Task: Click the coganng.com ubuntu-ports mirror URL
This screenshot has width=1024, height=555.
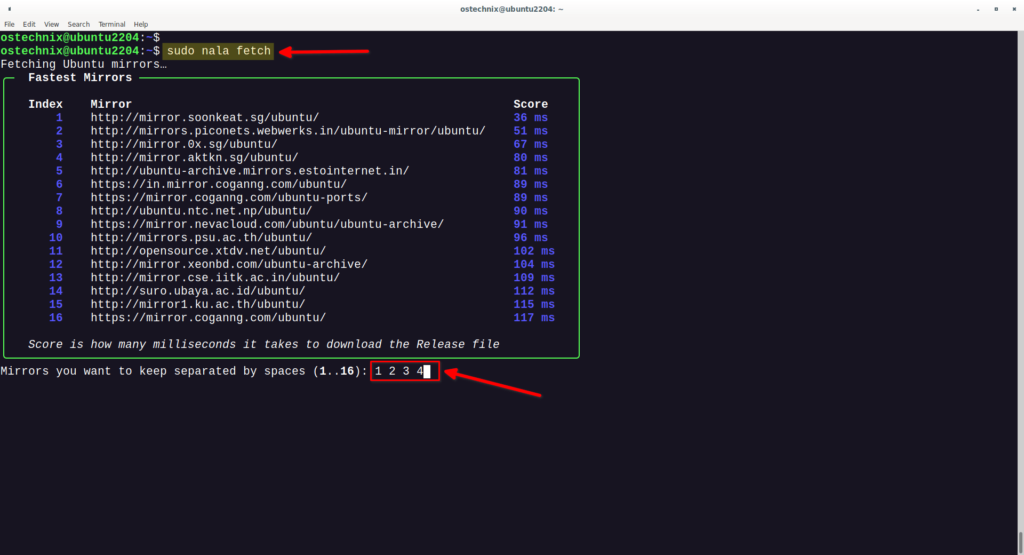Action: tap(229, 198)
